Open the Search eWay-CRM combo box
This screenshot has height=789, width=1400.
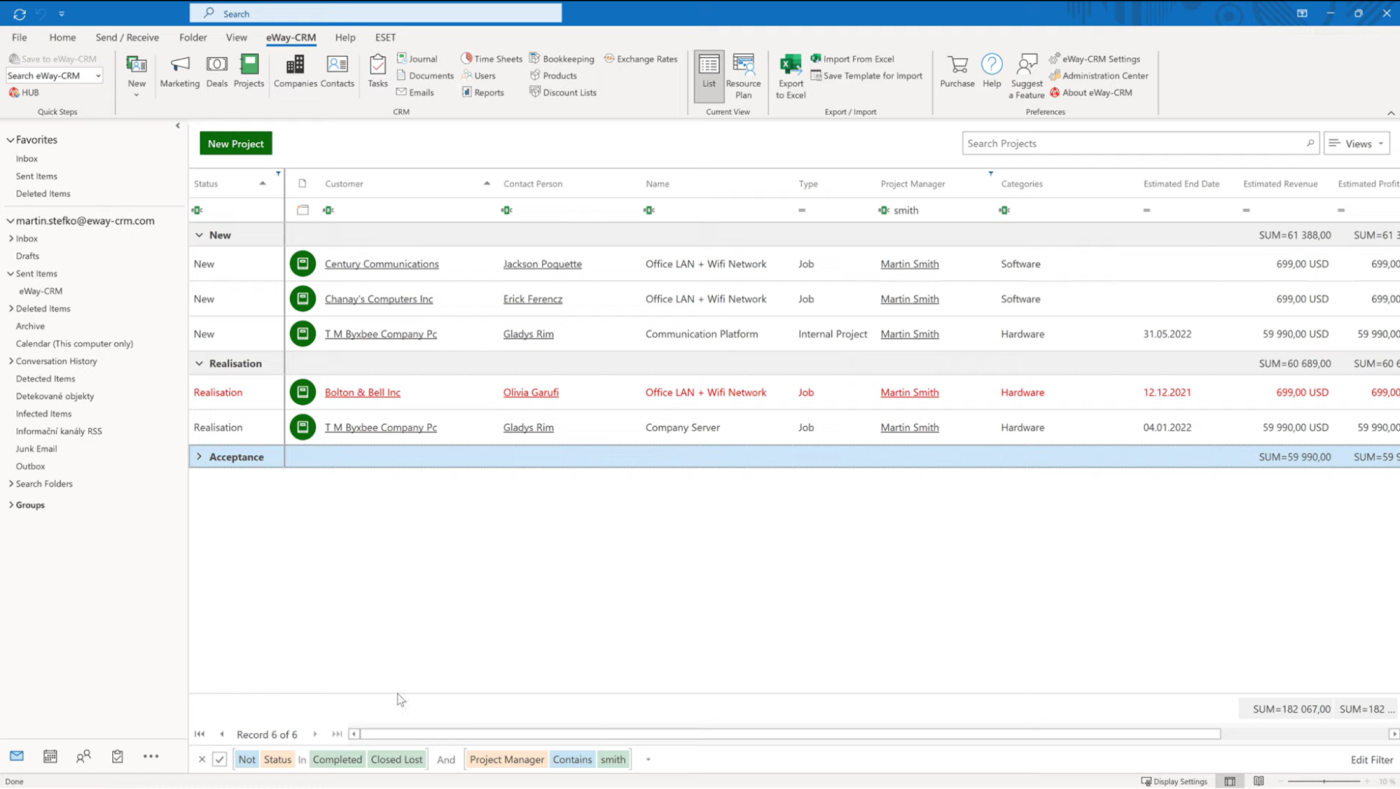coord(54,76)
